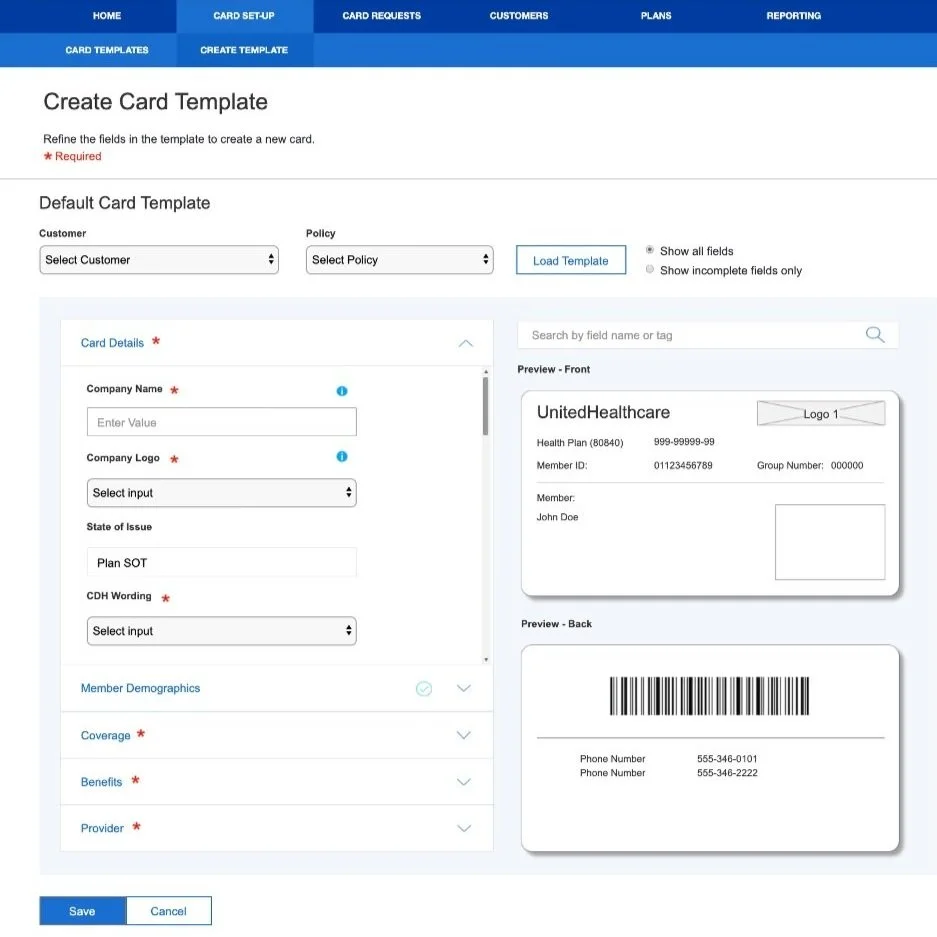Switch to the Card Templates sub-tab

[x=107, y=50]
